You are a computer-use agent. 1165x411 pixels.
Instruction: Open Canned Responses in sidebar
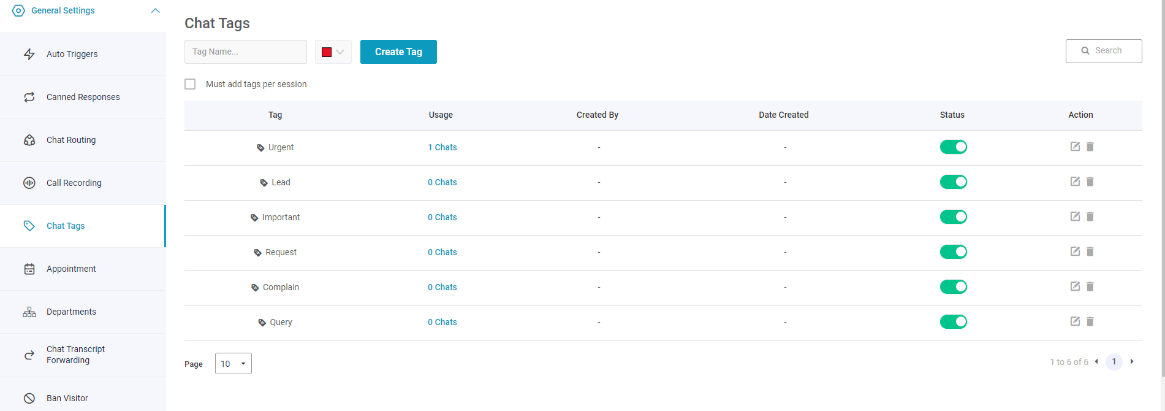click(82, 97)
